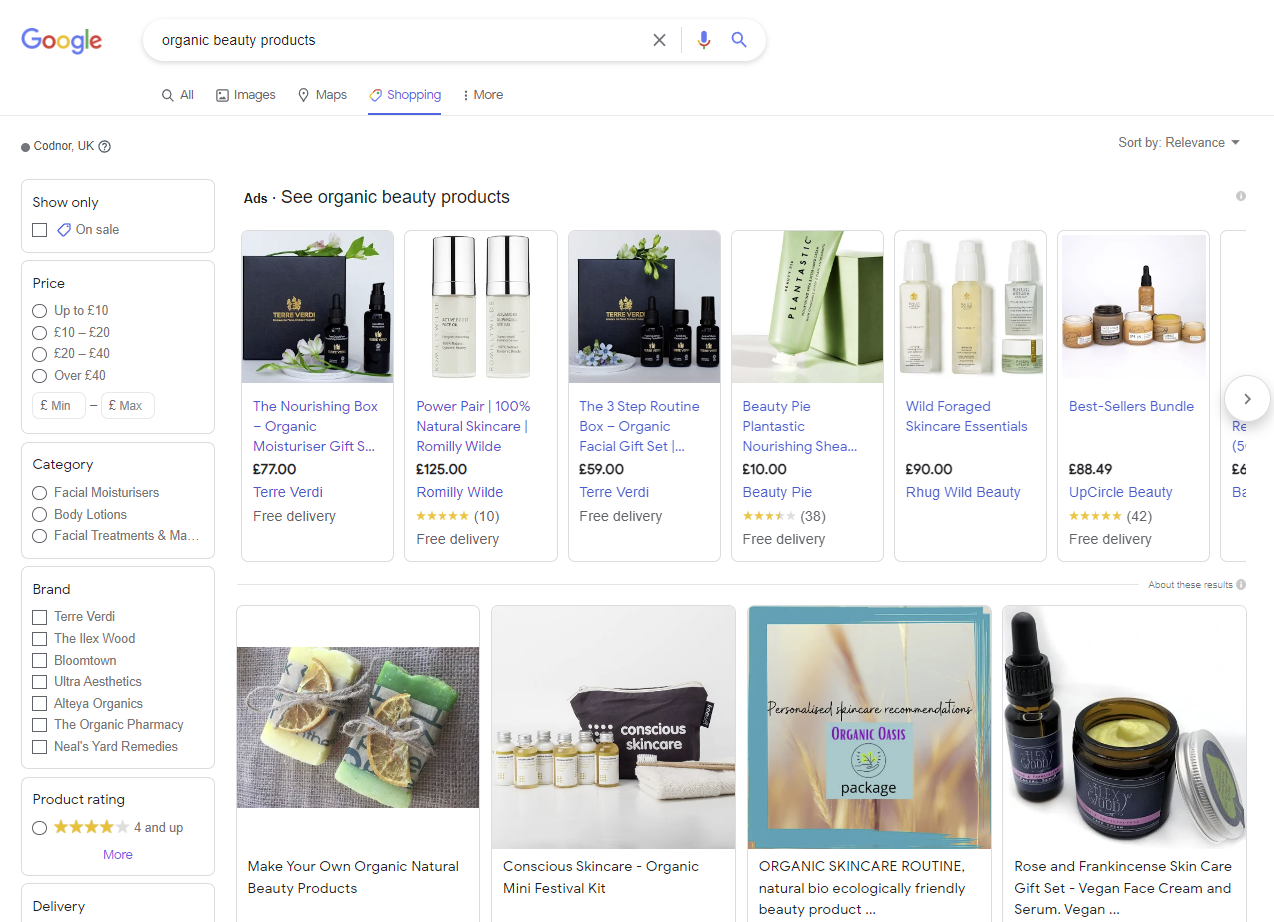Click inside the £ Min price field

pos(58,405)
